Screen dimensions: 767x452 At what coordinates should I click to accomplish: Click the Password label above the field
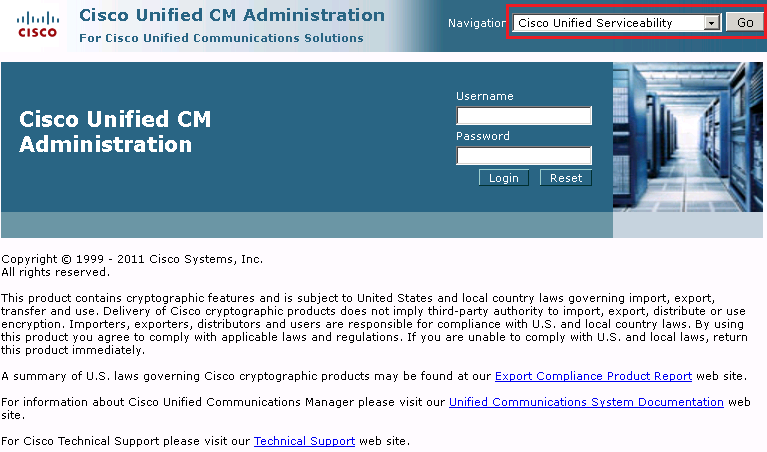483,136
